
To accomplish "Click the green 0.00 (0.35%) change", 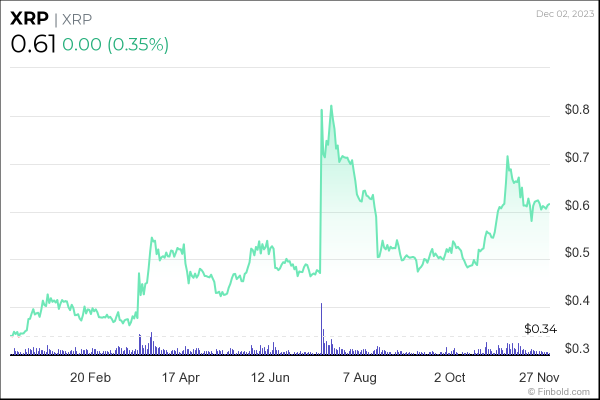I will [x=115, y=45].
